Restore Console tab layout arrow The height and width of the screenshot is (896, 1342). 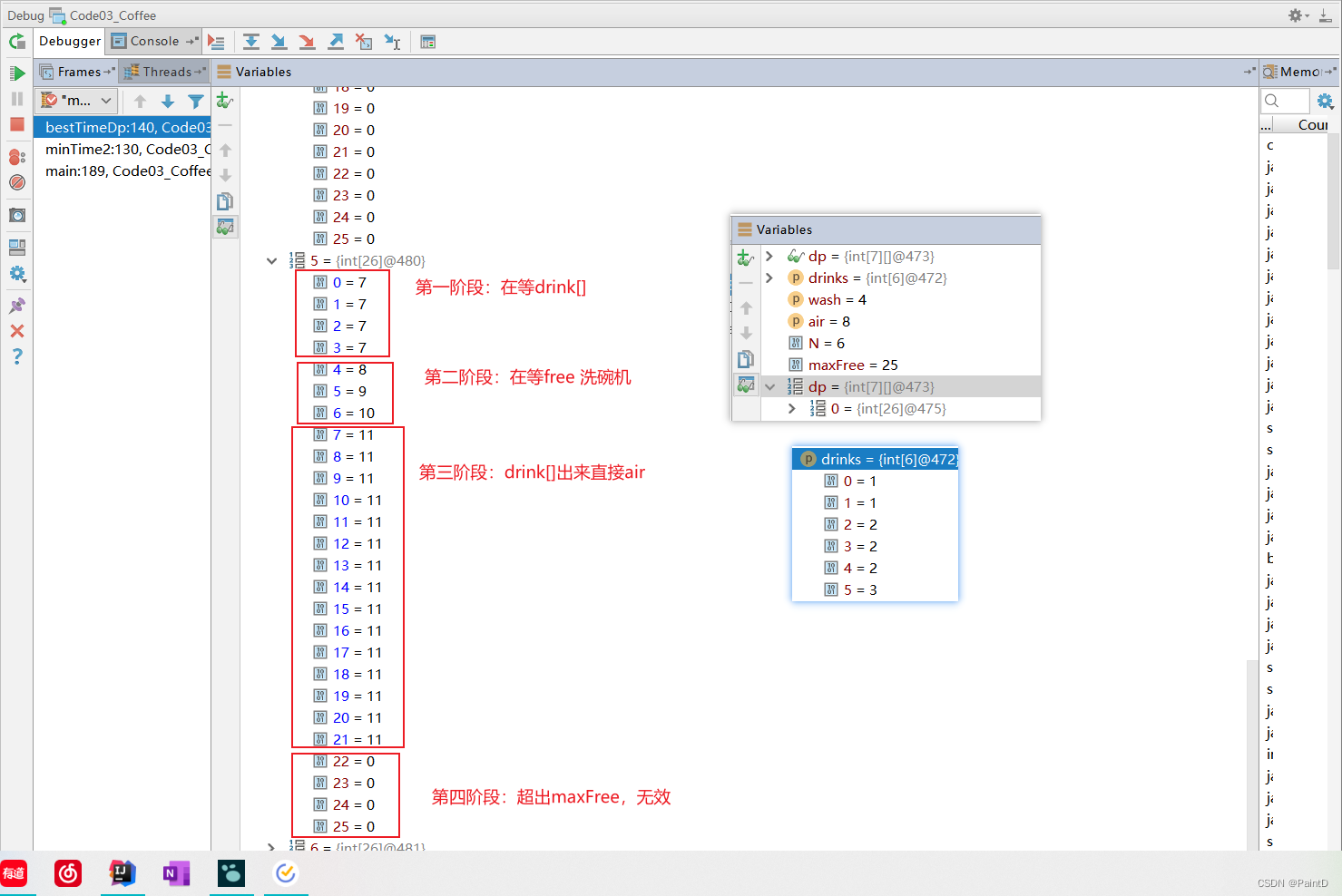click(x=191, y=41)
